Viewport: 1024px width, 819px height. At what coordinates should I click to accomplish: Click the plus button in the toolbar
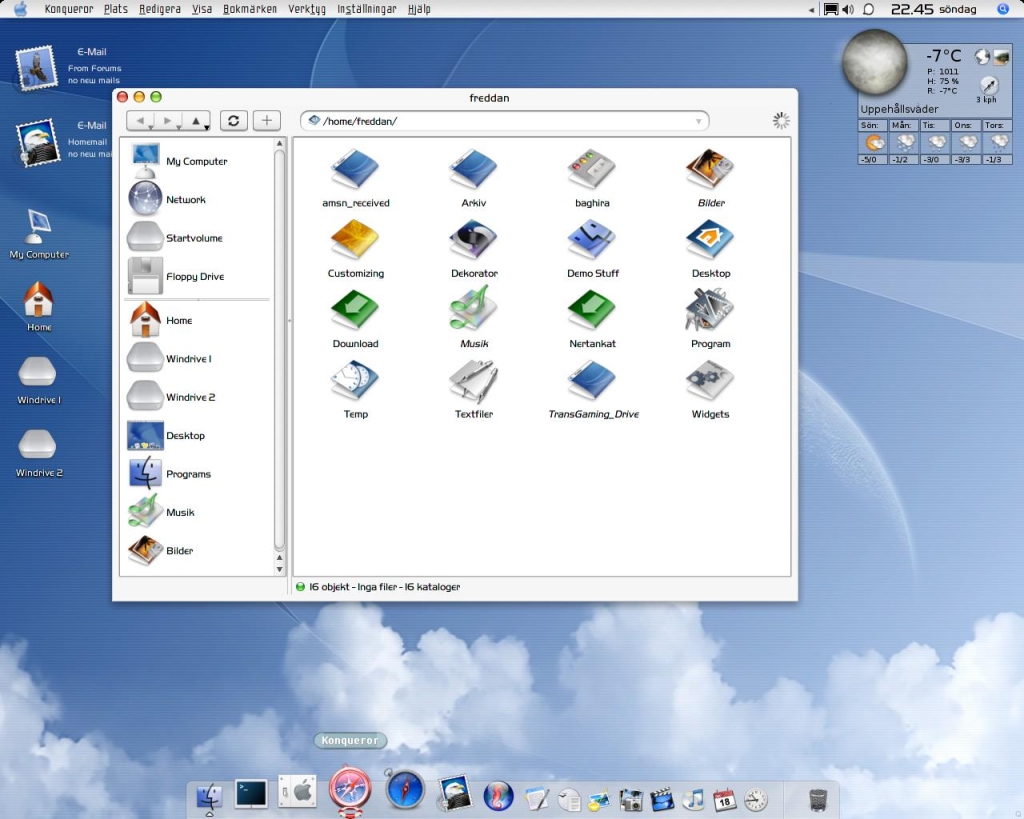[x=266, y=121]
